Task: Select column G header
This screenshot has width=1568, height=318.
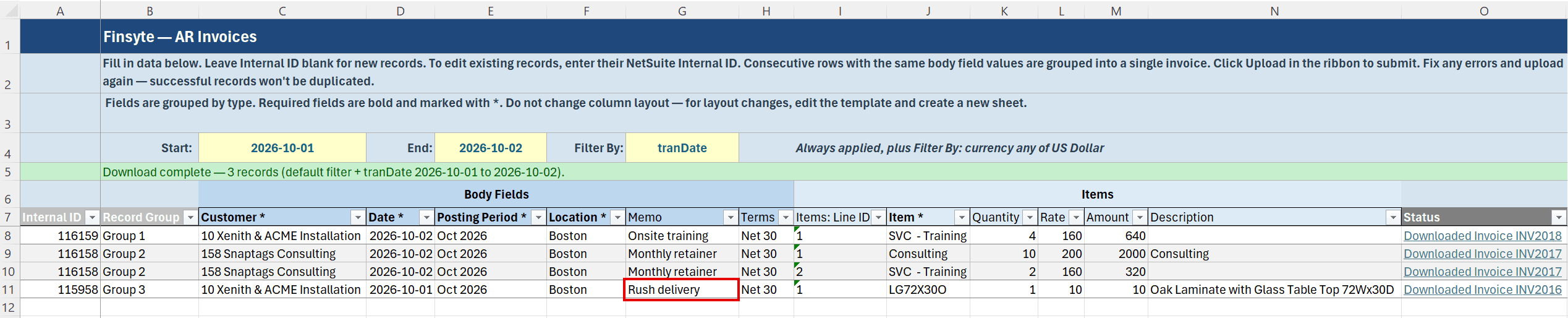Action: tap(682, 11)
